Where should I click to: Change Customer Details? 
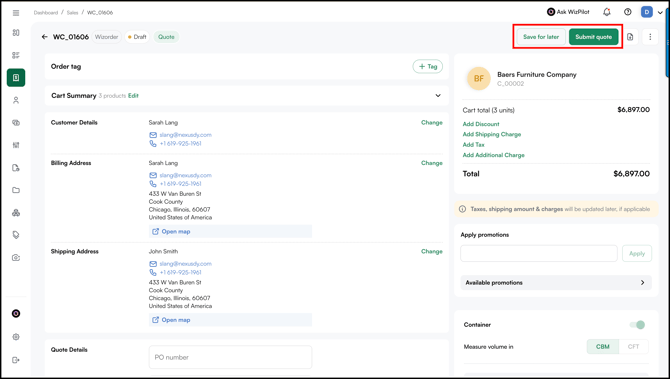[x=432, y=123]
